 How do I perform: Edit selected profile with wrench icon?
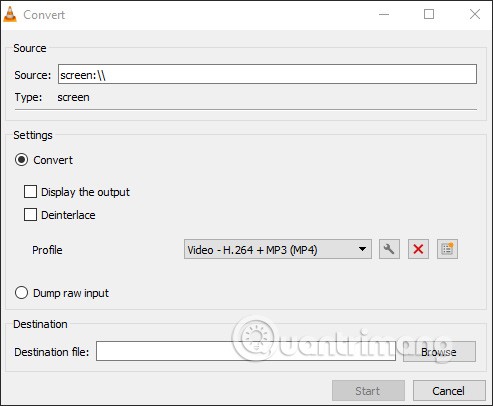point(389,249)
